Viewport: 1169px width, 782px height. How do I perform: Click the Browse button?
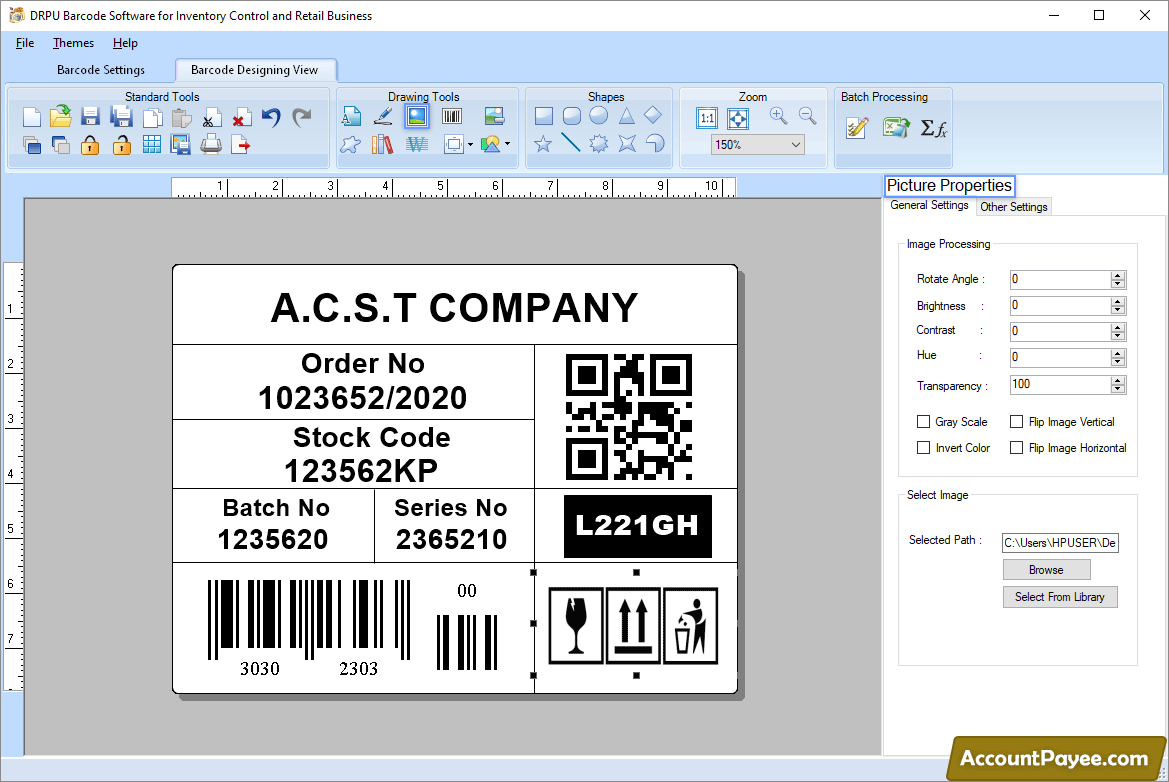(x=1046, y=570)
